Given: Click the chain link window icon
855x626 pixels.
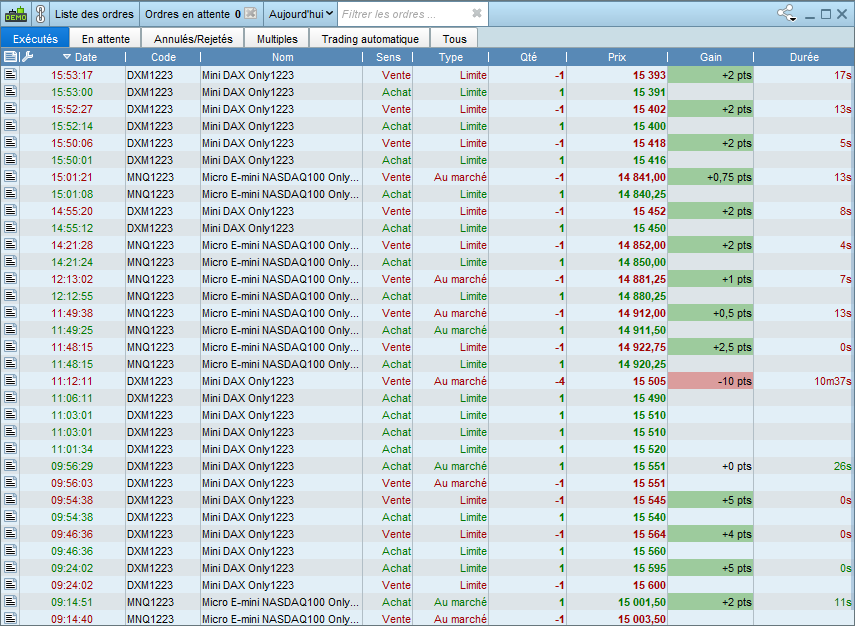Looking at the screenshot, I should [x=40, y=14].
